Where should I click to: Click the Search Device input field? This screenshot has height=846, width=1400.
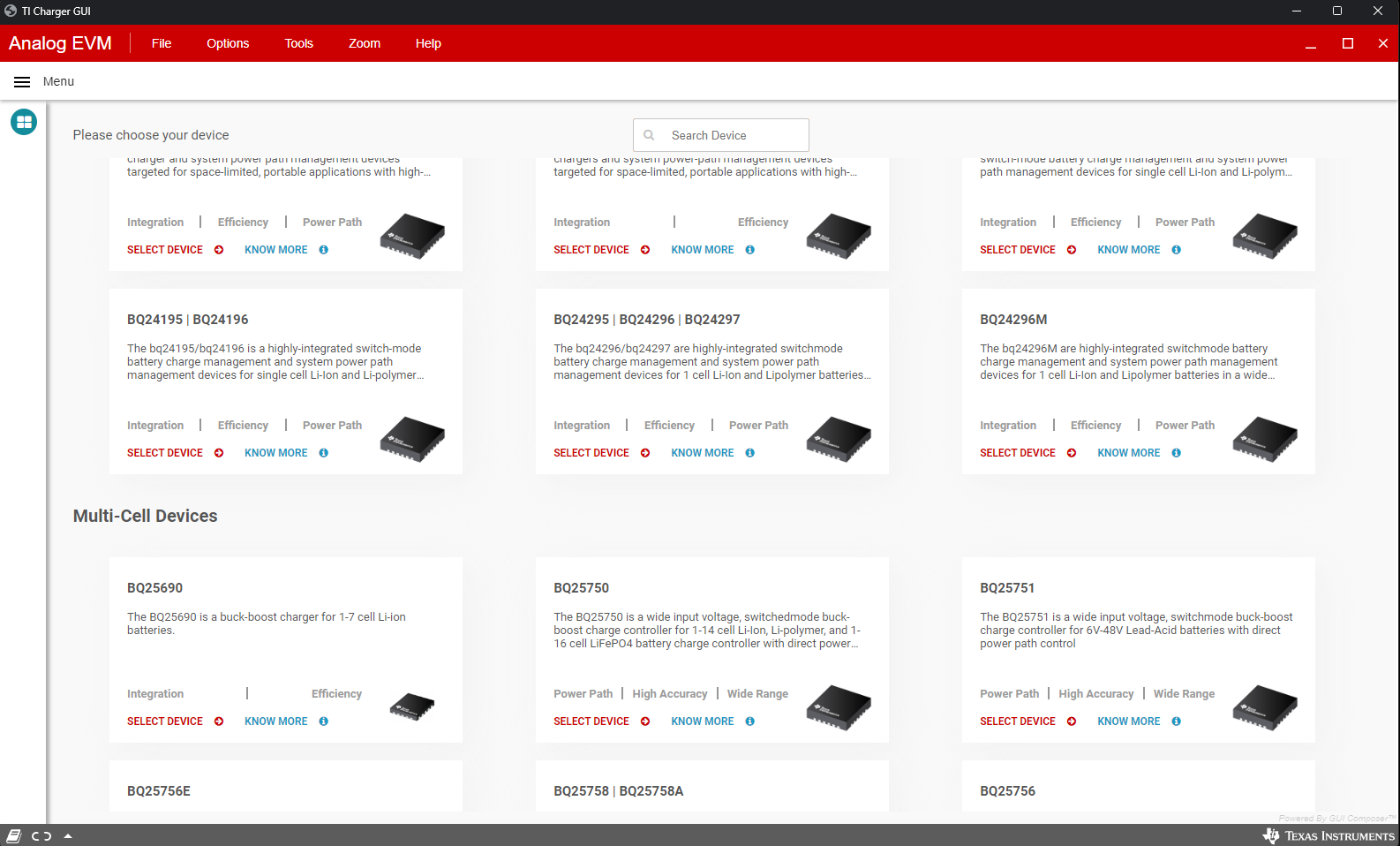pyautogui.click(x=733, y=135)
